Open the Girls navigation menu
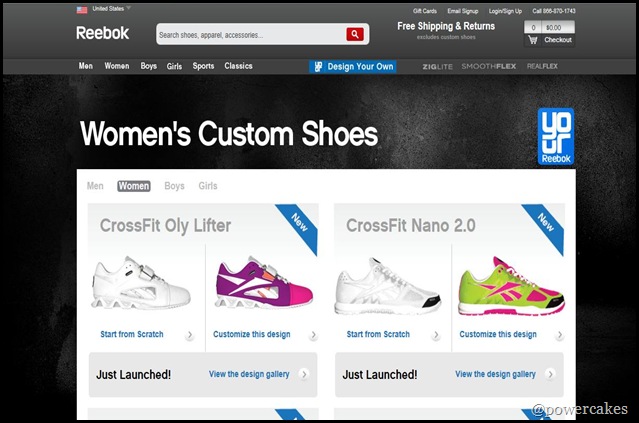Image resolution: width=639 pixels, height=423 pixels. pos(174,66)
